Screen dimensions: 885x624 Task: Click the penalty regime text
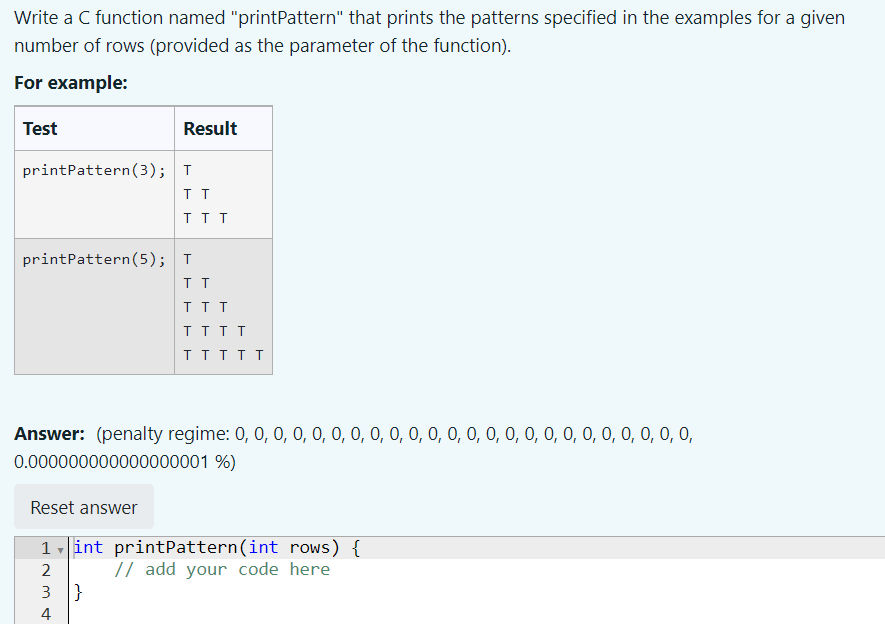tap(400, 434)
